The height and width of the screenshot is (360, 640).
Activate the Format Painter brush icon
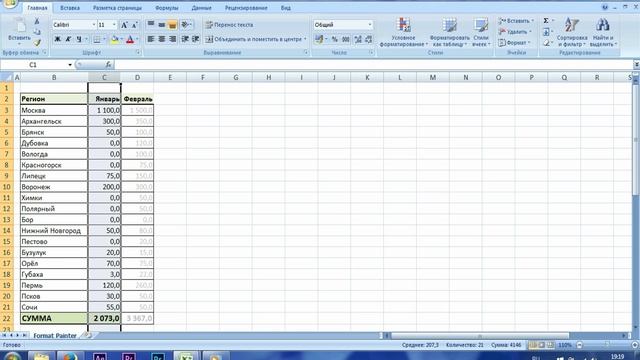[x=37, y=42]
